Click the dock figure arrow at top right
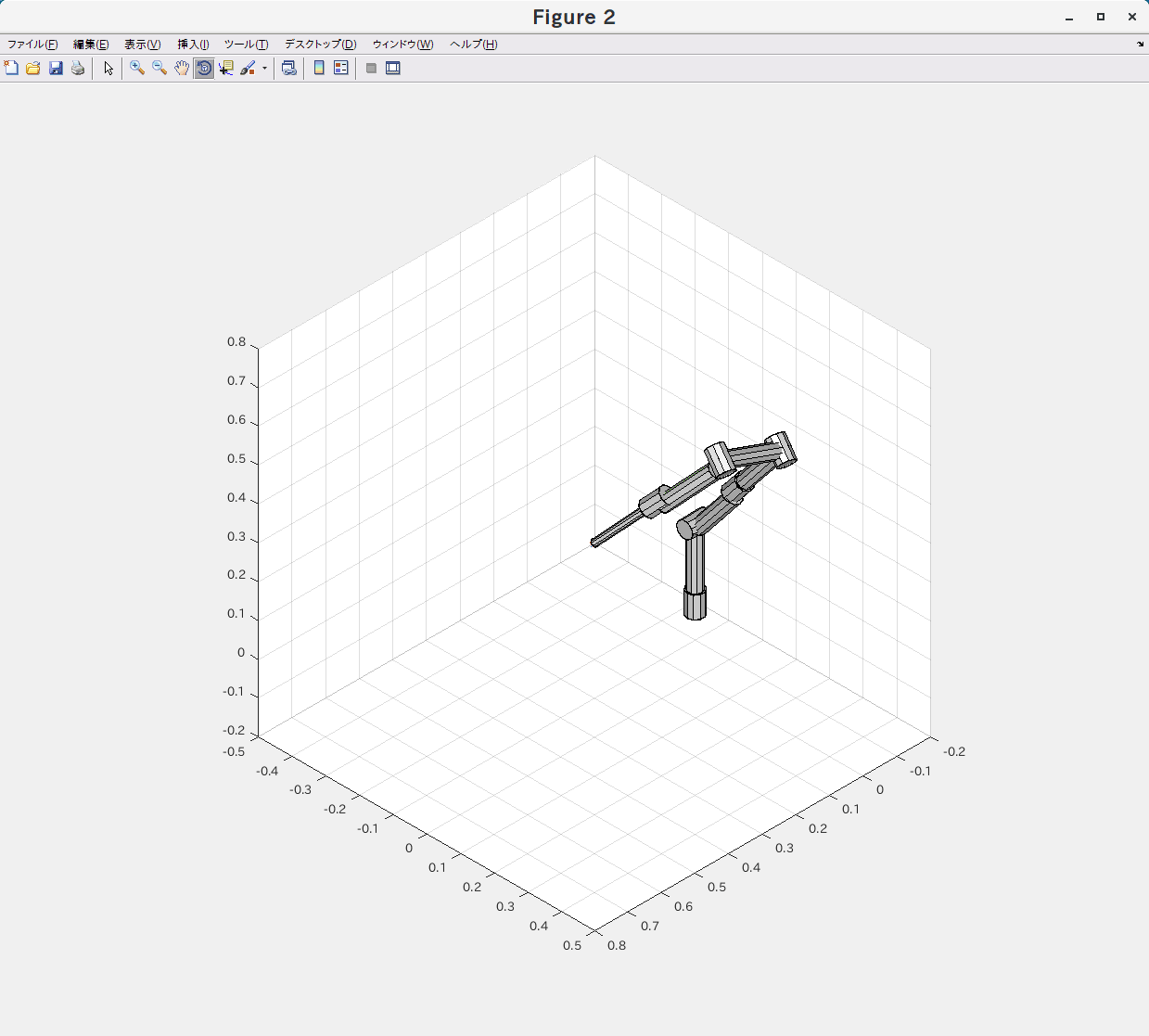The height and width of the screenshot is (1036, 1149). (1140, 44)
